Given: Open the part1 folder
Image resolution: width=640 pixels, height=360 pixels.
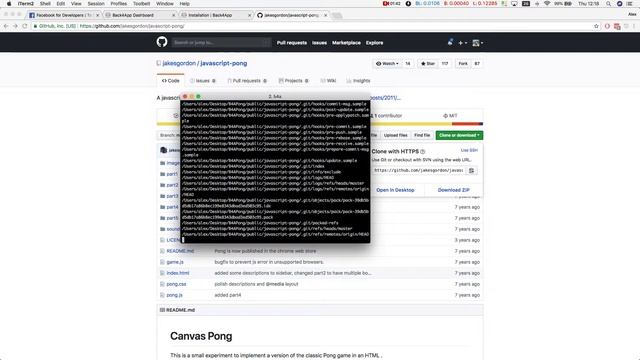Looking at the screenshot, I should point(172,174).
